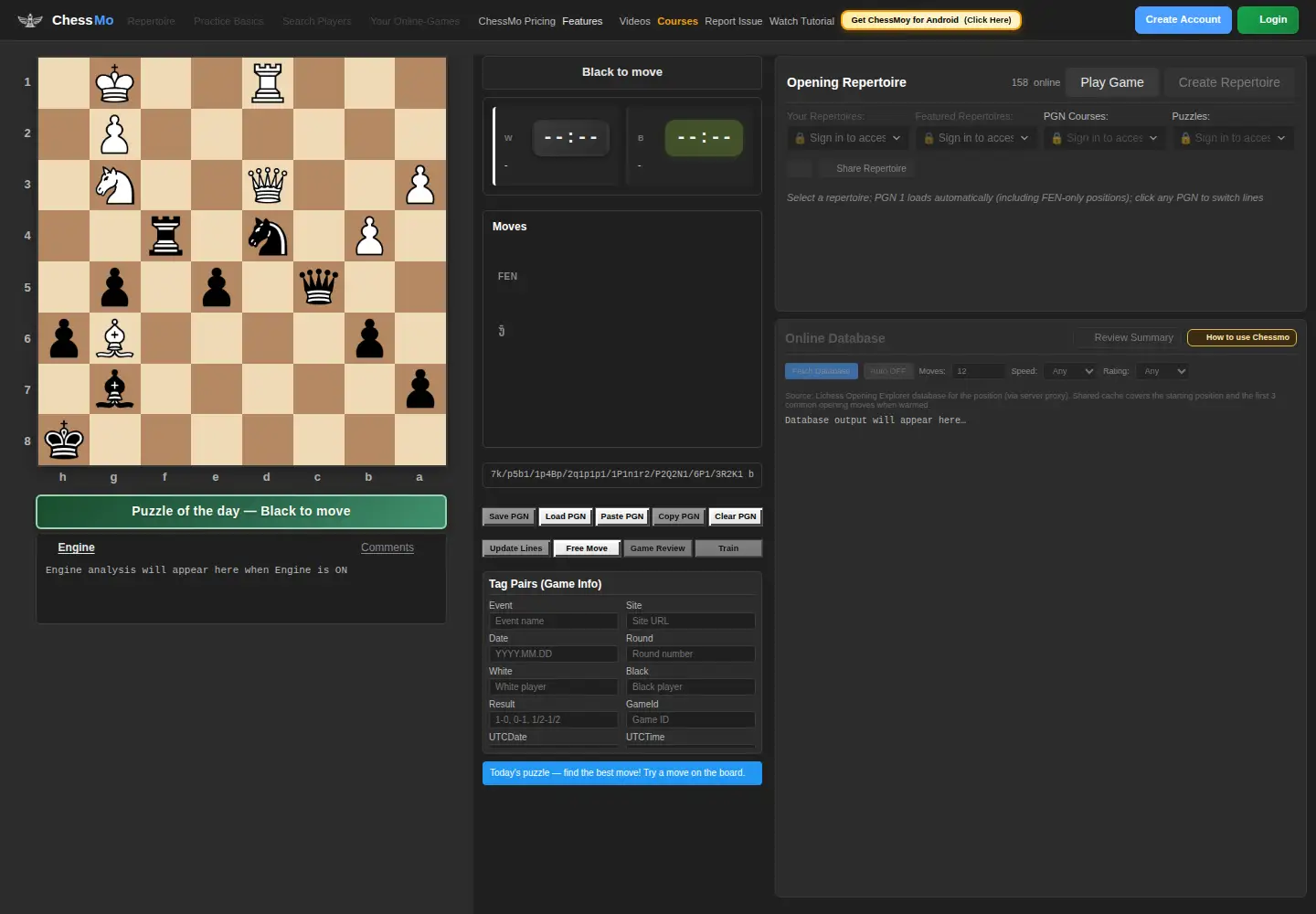This screenshot has height=914, width=1316.
Task: Click the green Login button
Action: (x=1268, y=20)
